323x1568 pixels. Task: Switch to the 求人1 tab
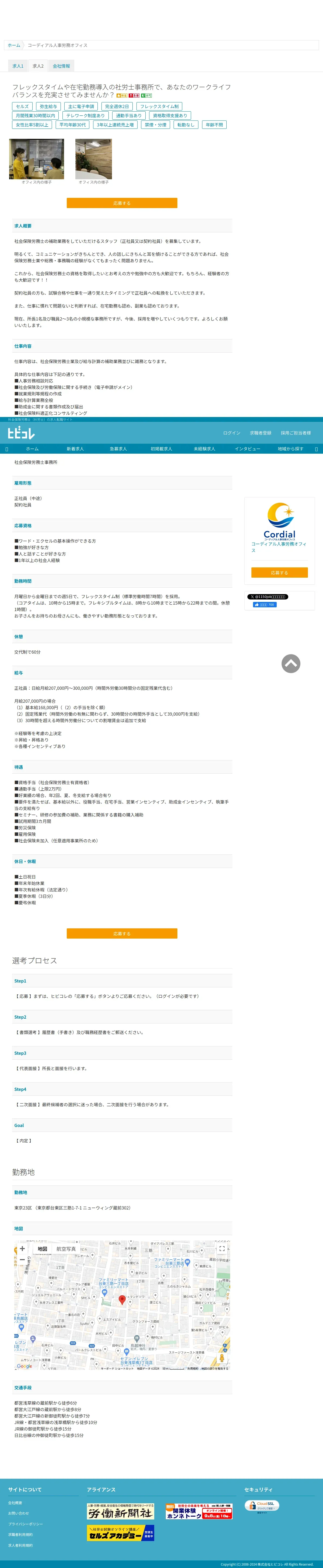tap(18, 66)
